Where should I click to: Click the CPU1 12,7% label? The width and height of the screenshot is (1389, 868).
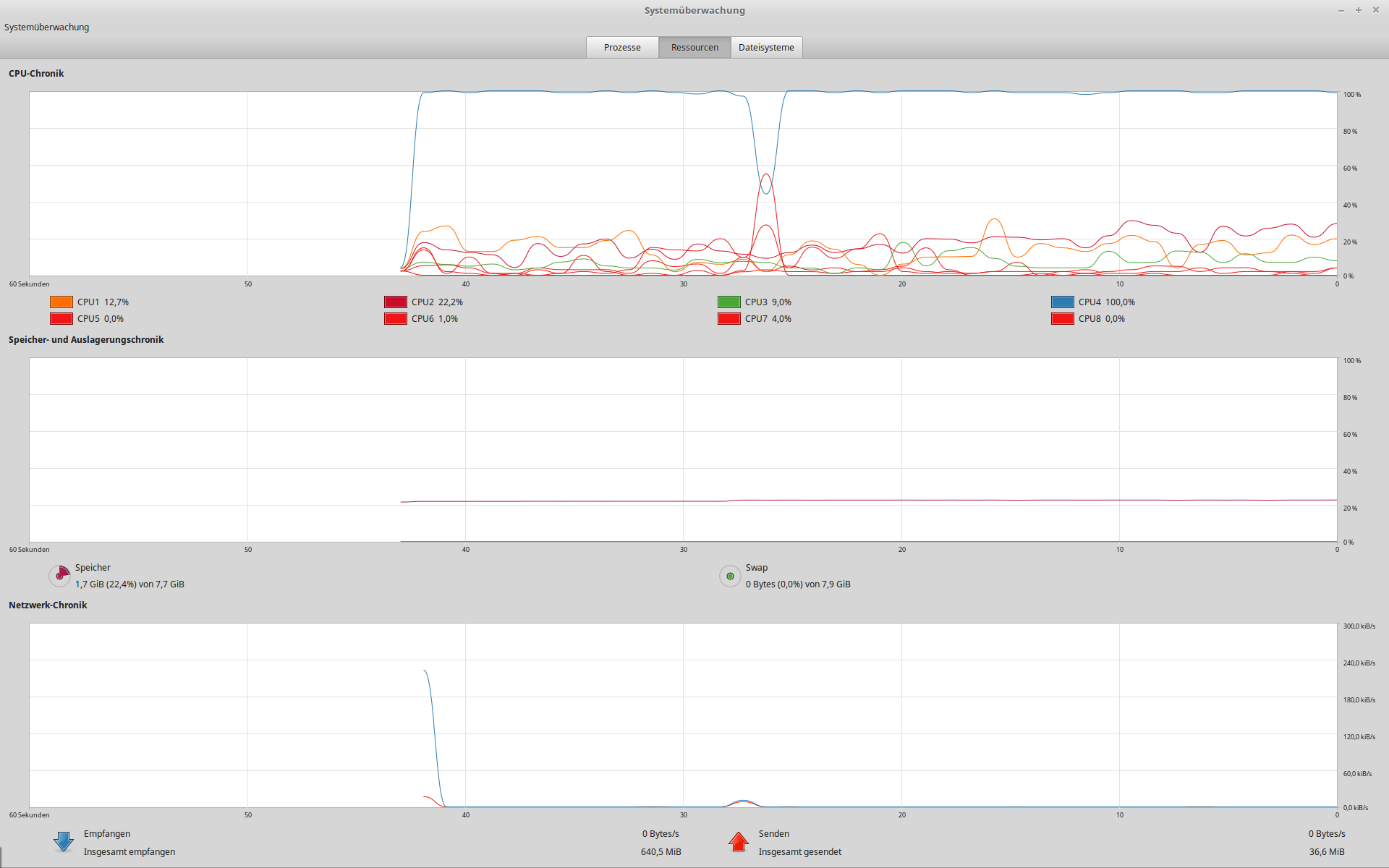(x=103, y=302)
